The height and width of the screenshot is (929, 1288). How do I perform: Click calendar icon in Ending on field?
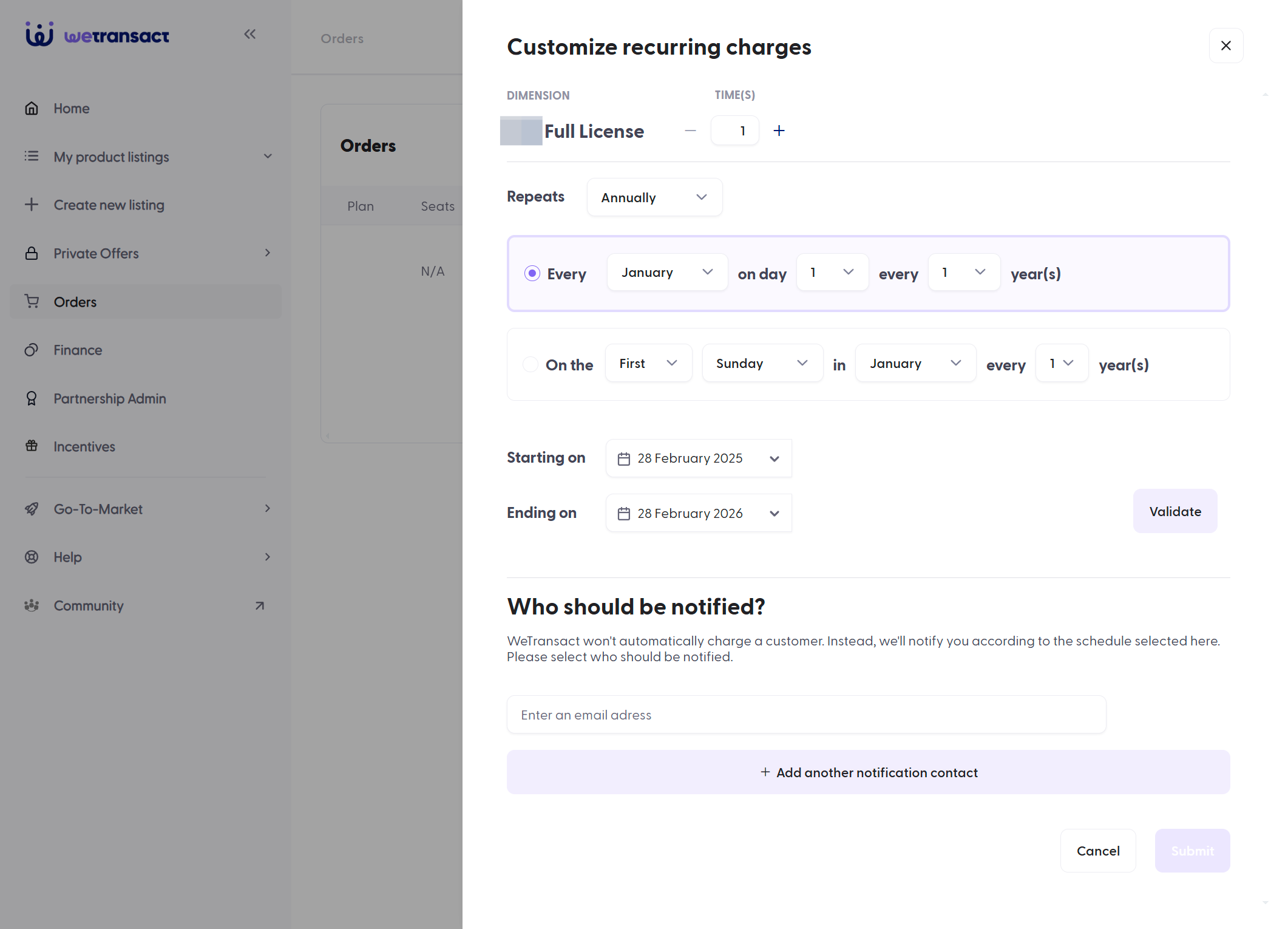(x=623, y=514)
